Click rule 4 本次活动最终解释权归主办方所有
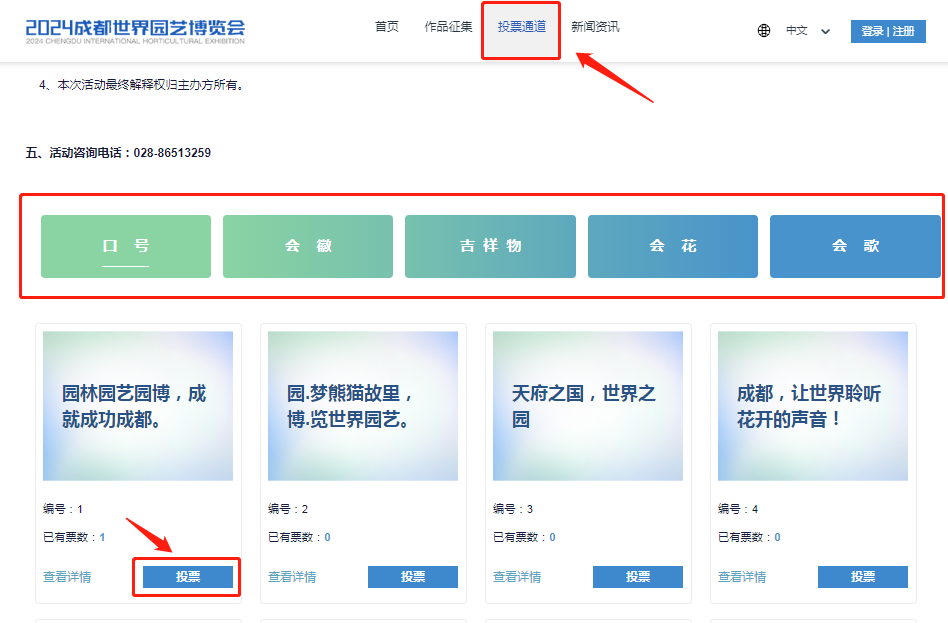Image resolution: width=948 pixels, height=623 pixels. [x=142, y=85]
